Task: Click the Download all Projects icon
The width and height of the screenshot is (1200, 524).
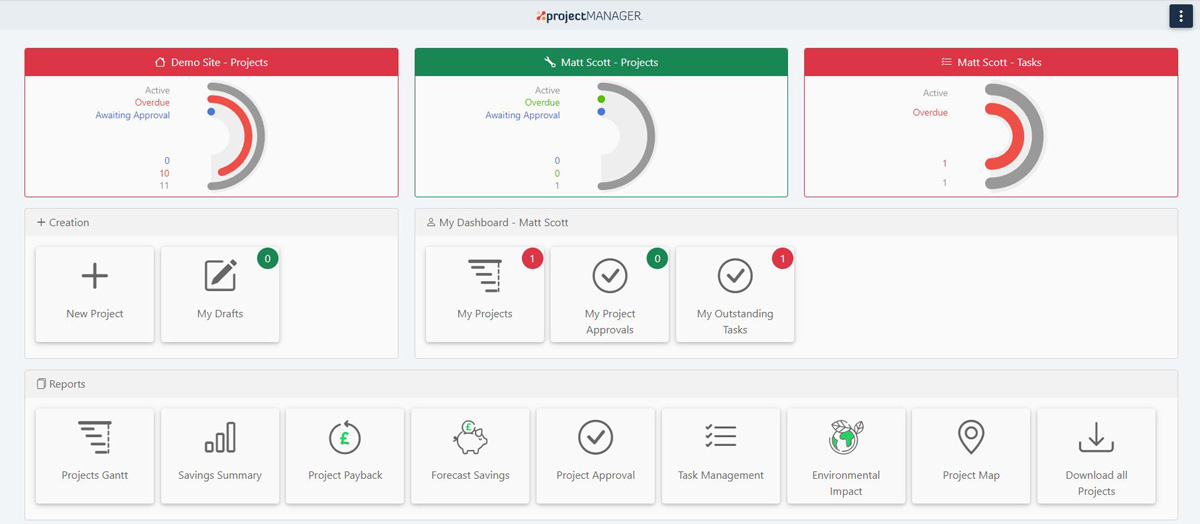Action: [x=1096, y=437]
